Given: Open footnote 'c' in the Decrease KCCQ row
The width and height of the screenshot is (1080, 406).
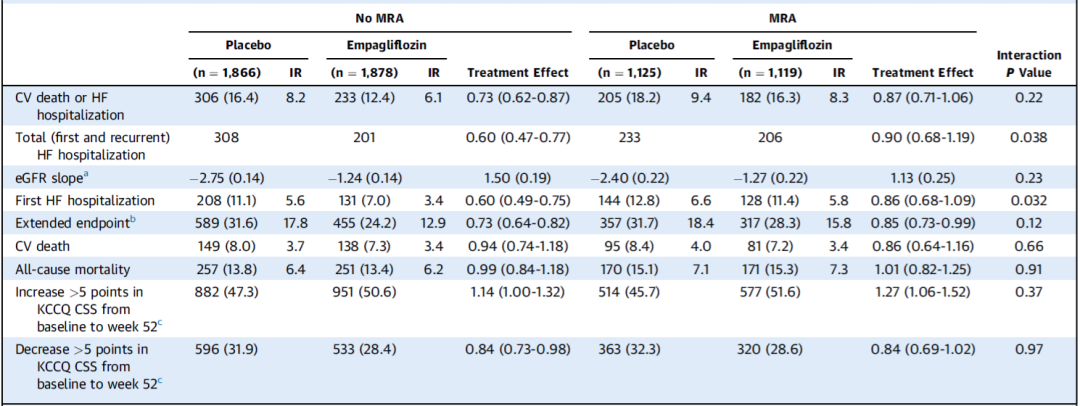Looking at the screenshot, I should 161,380.
